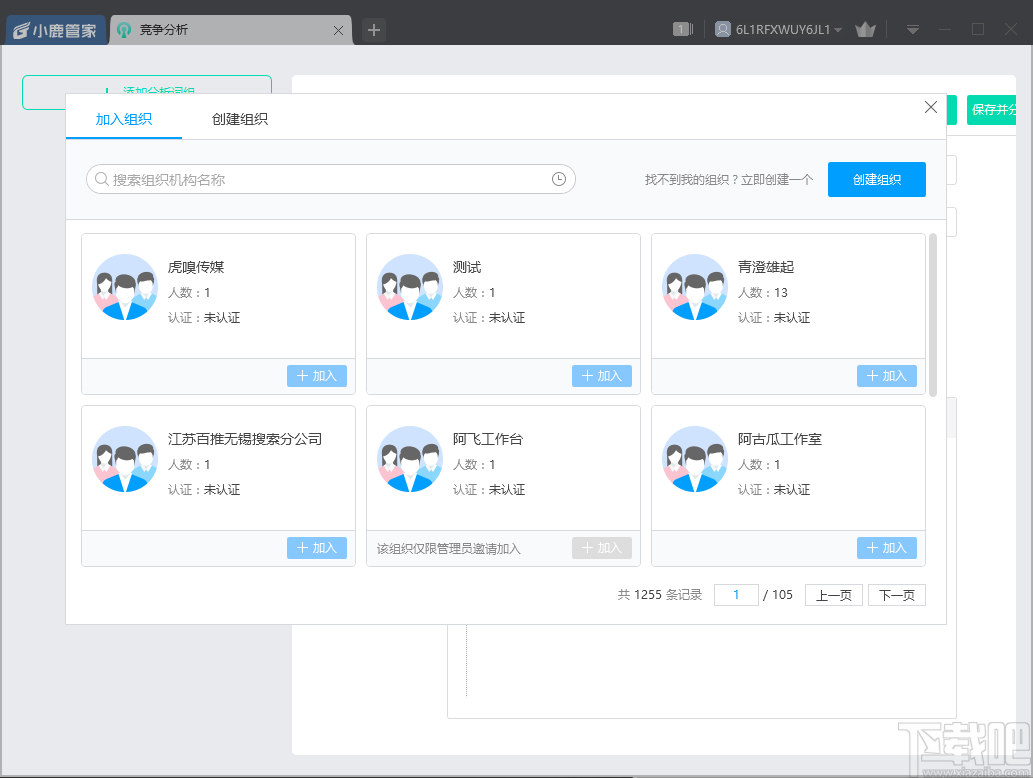The width and height of the screenshot is (1033, 778).
Task: Open the notifications icon showing badge 1
Action: 681,29
